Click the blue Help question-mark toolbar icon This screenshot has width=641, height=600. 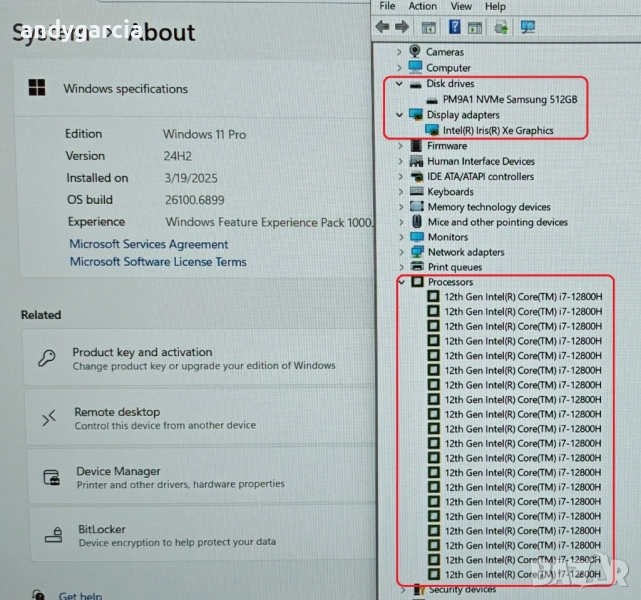tap(454, 27)
